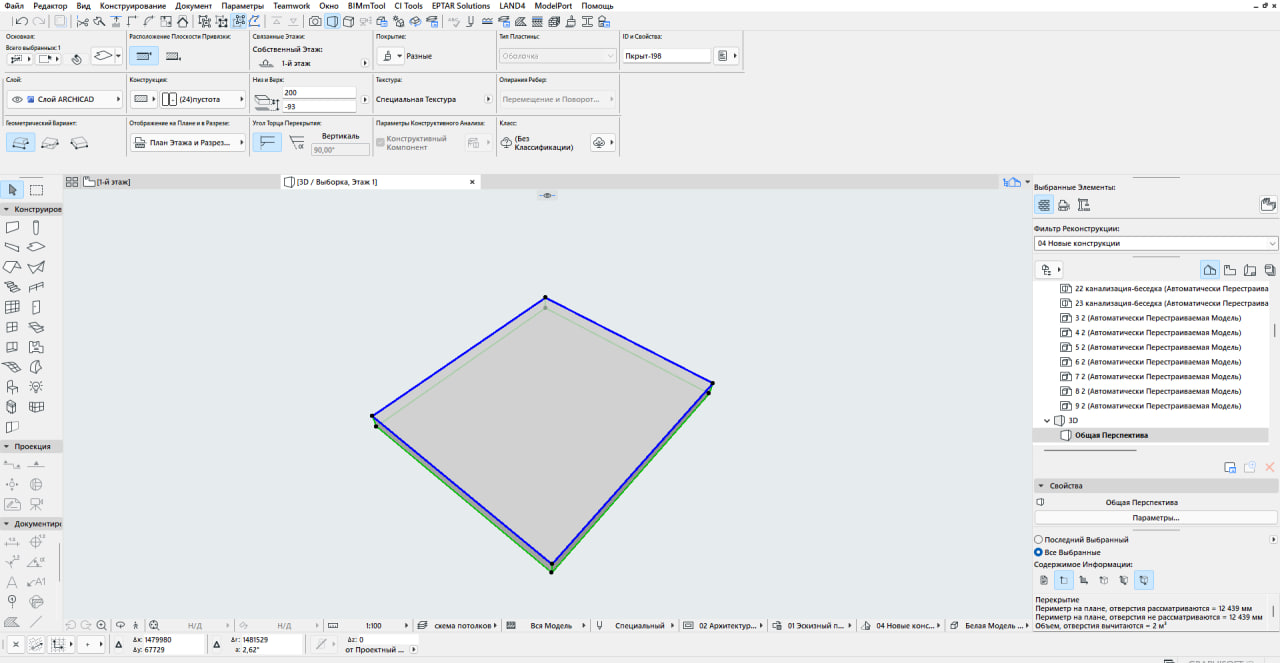This screenshot has height=663, width=1280.
Task: Select the vertical slab edge angle button
Action: [x=267, y=142]
